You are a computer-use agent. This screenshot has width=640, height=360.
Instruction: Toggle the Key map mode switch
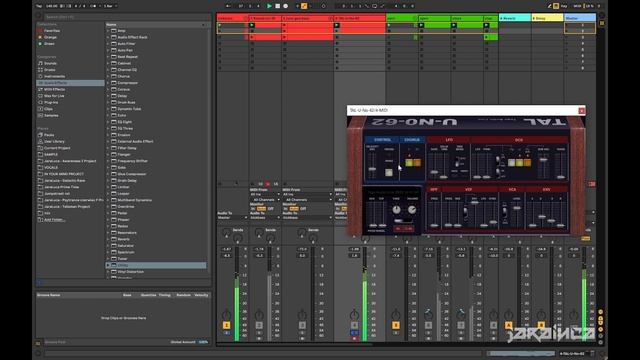point(564,6)
